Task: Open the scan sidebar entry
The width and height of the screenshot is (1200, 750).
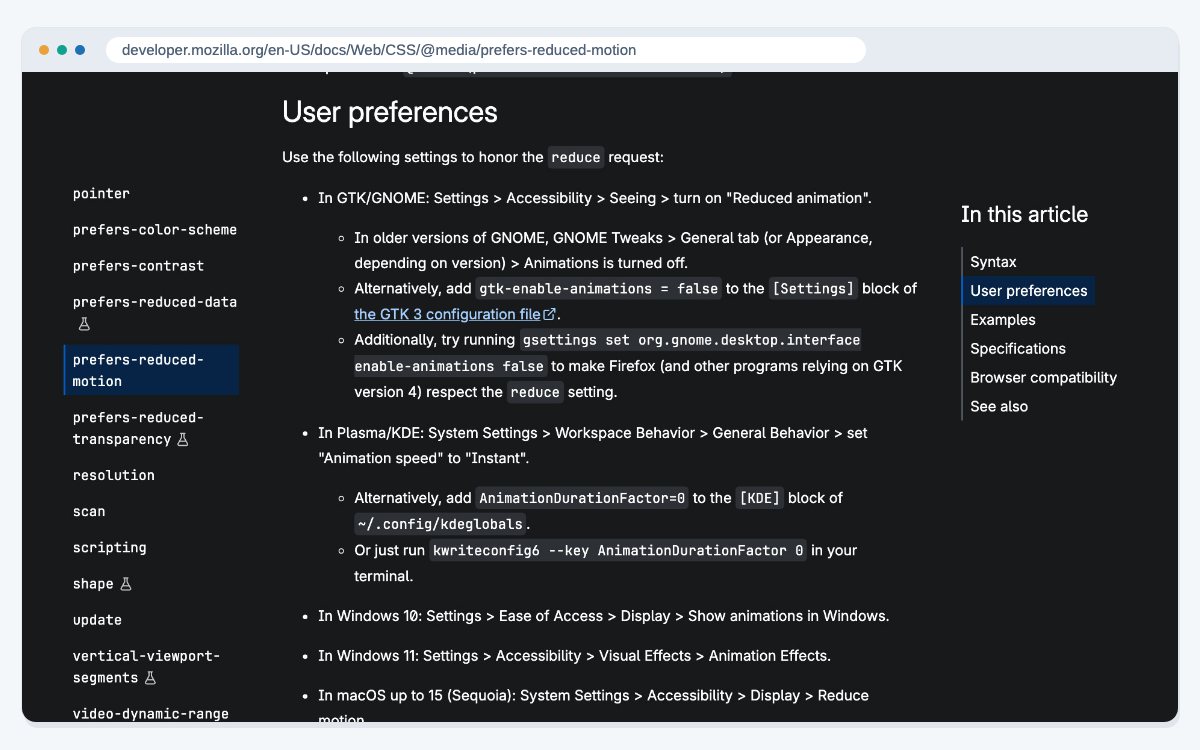Action: click(x=89, y=511)
